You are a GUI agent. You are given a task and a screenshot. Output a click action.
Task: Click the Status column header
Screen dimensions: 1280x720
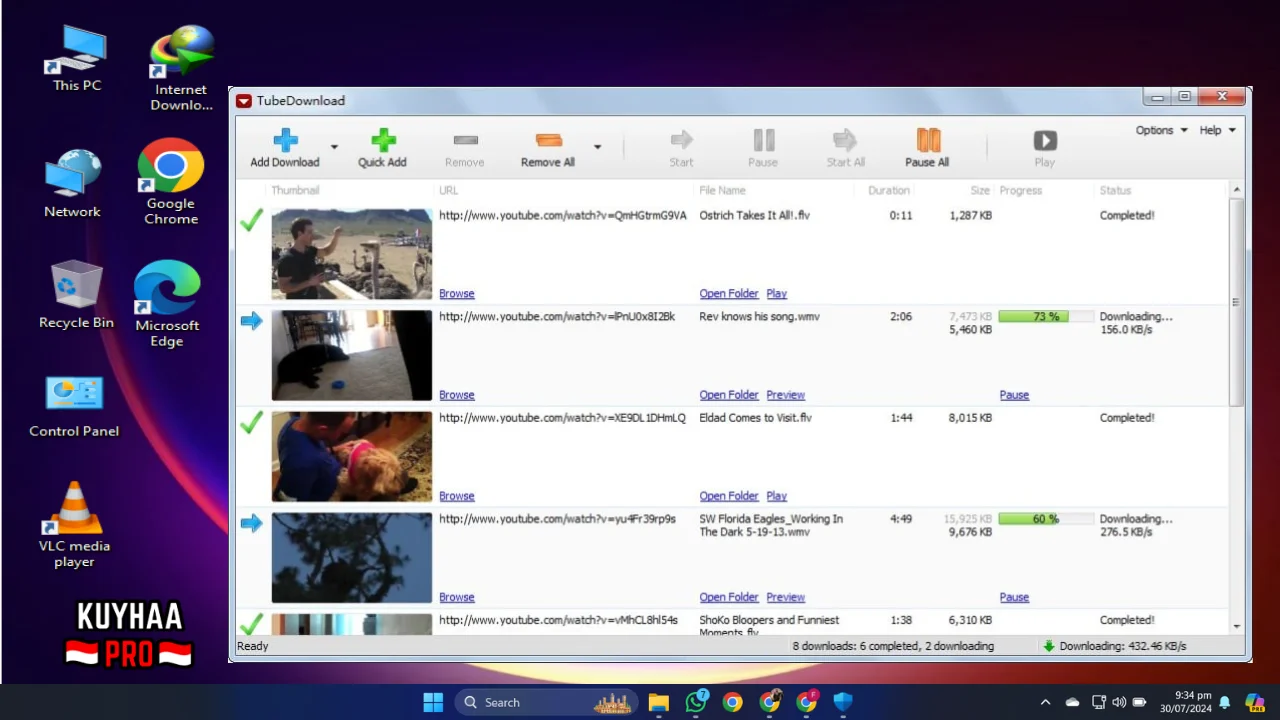click(x=1115, y=190)
